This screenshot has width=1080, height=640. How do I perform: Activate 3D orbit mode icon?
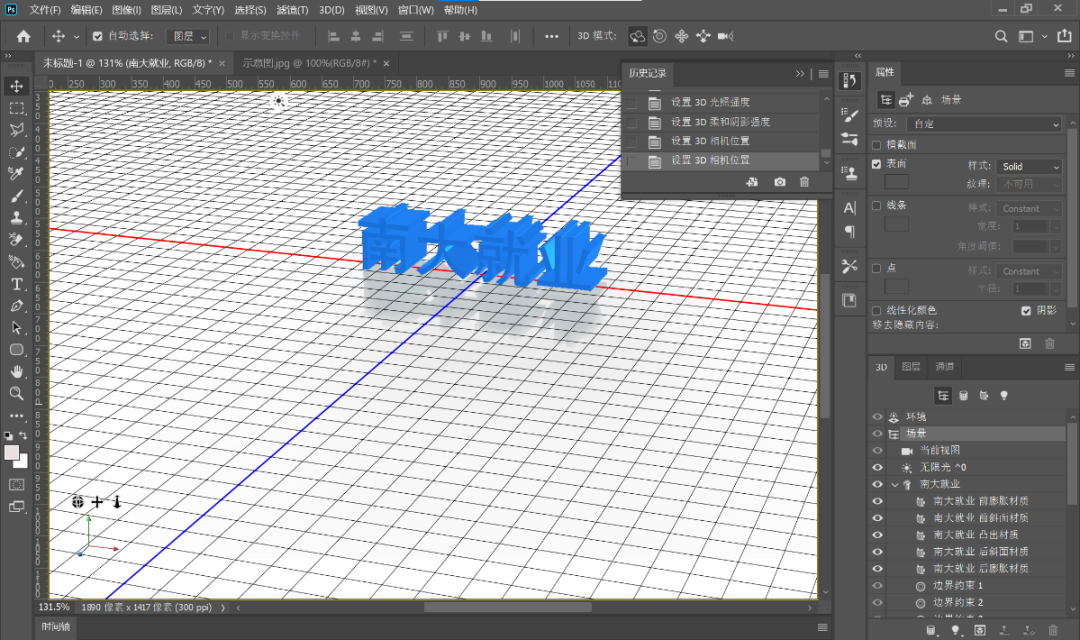(638, 36)
